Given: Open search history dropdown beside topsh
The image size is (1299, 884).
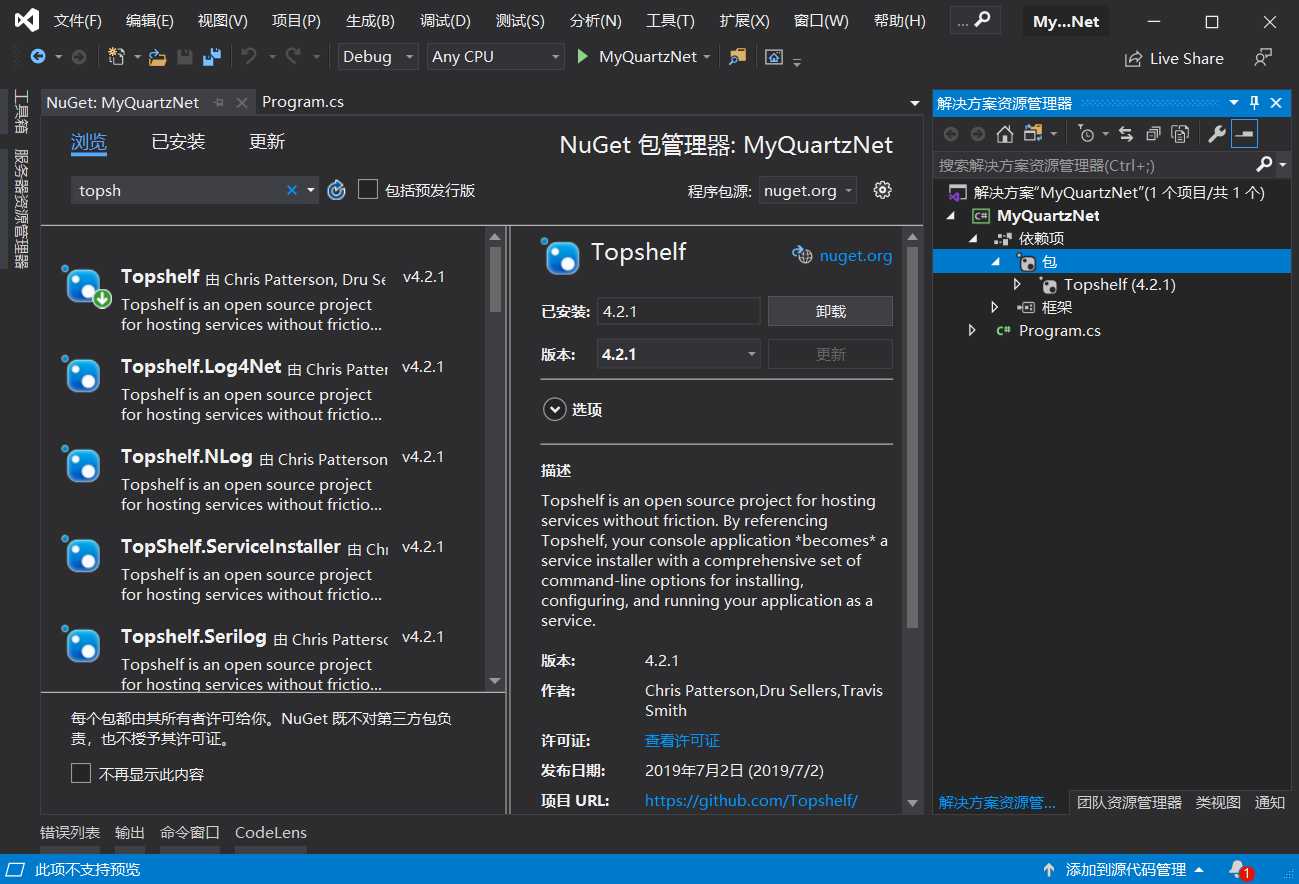Looking at the screenshot, I should 311,190.
